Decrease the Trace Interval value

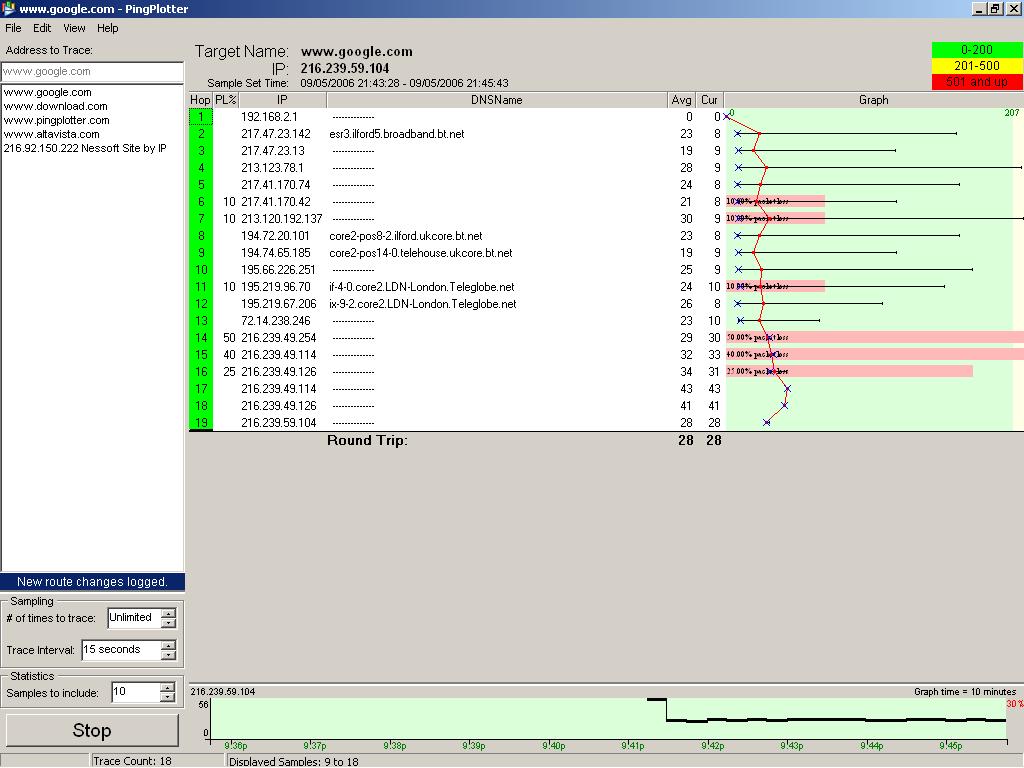coord(168,655)
